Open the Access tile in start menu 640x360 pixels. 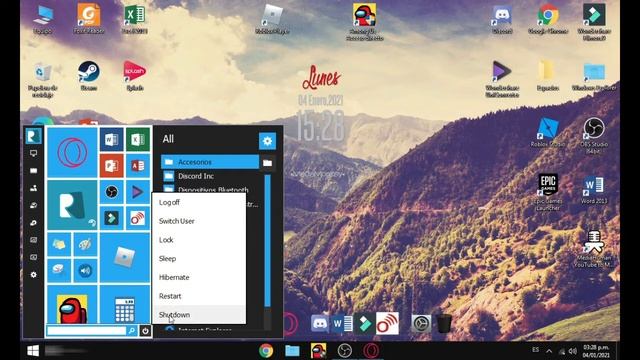pyautogui.click(x=138, y=166)
